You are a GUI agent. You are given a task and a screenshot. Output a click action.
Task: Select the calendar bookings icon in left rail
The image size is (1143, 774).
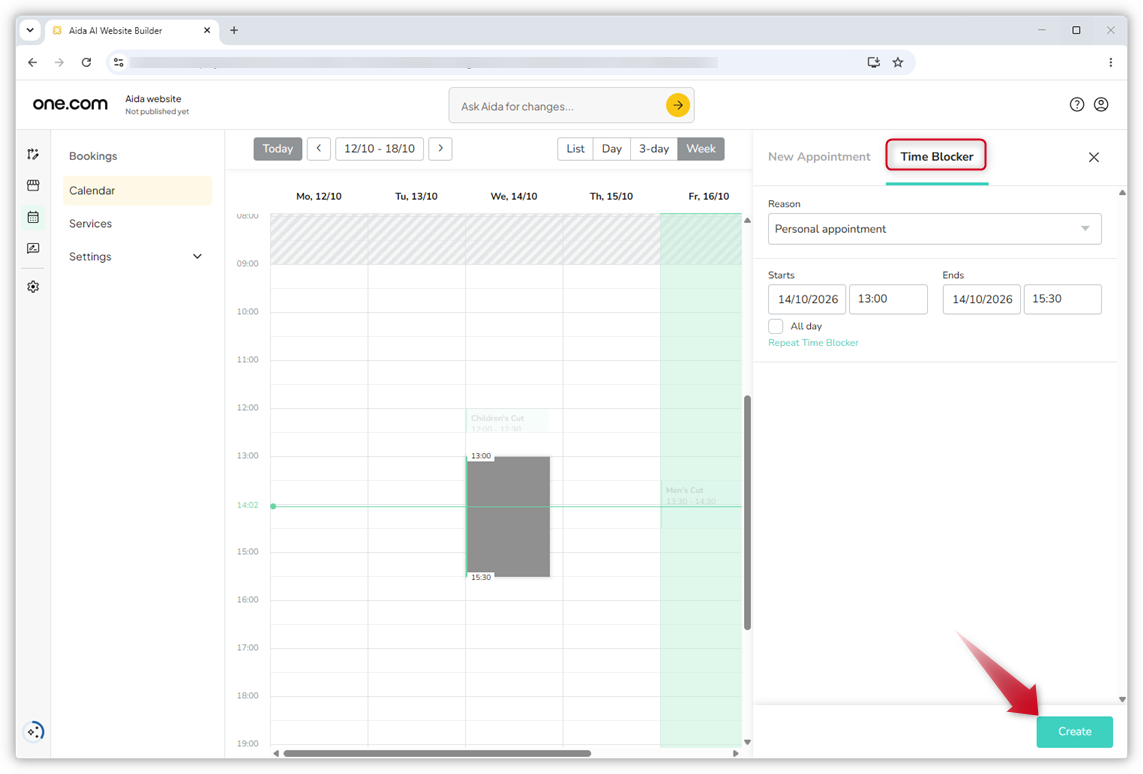(33, 216)
